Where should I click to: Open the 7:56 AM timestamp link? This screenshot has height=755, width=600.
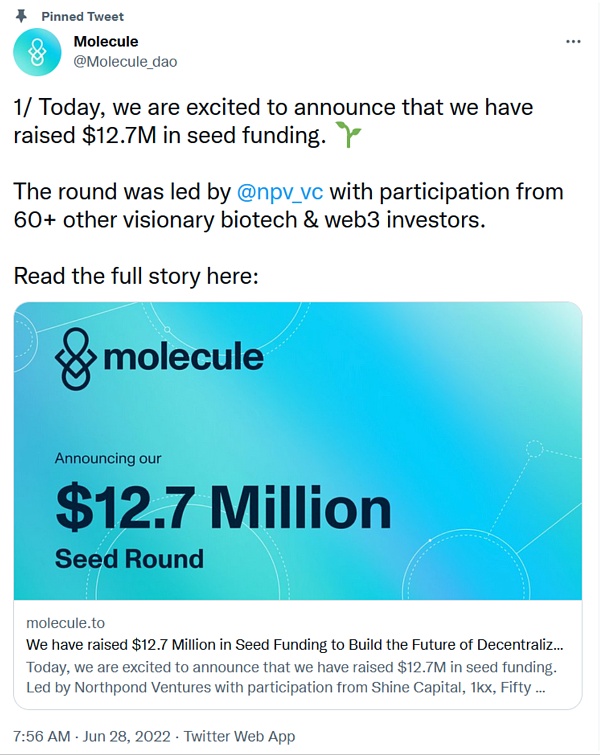[x=41, y=736]
